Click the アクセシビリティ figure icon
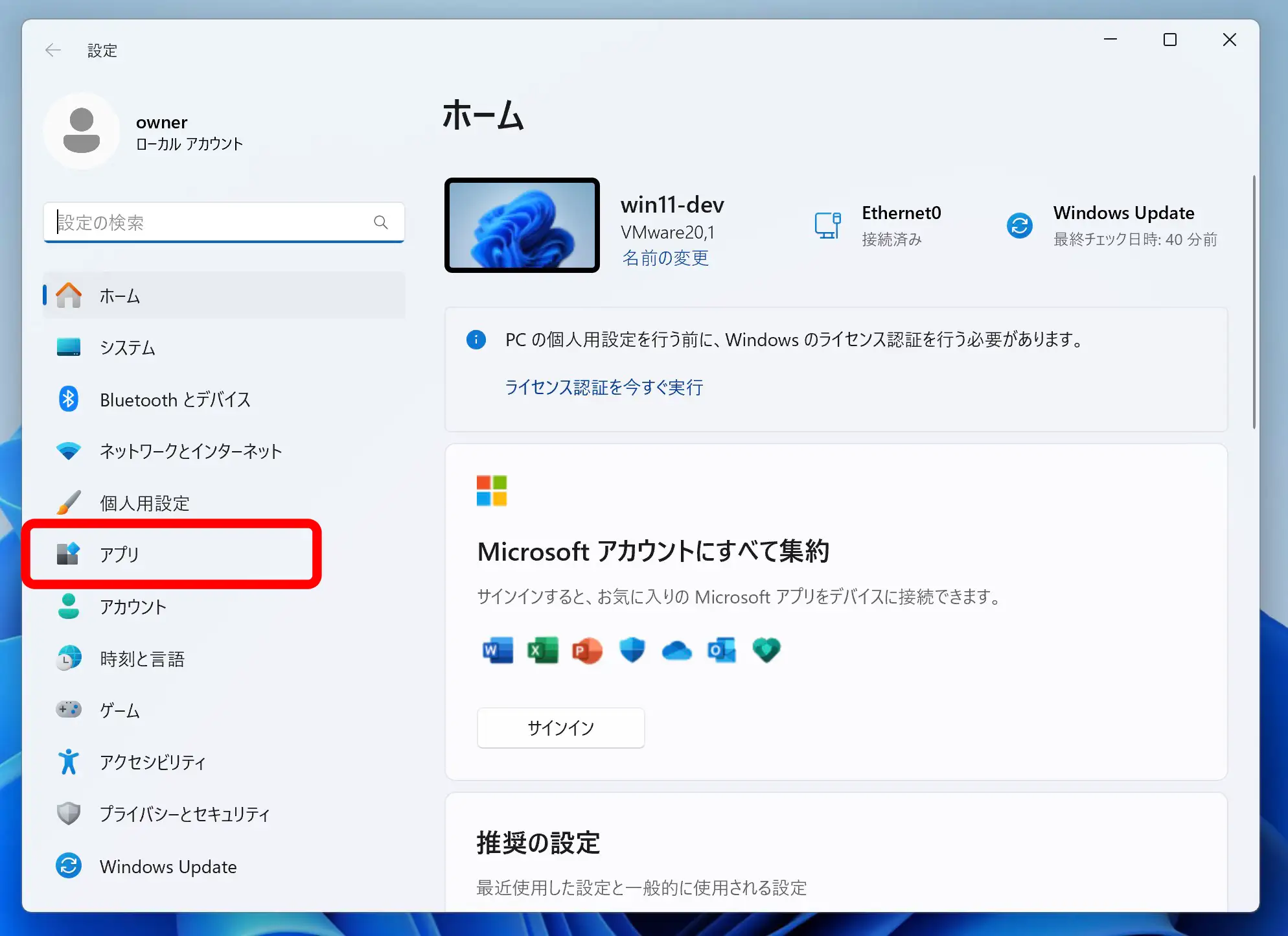Image resolution: width=1288 pixels, height=936 pixels. tap(69, 762)
